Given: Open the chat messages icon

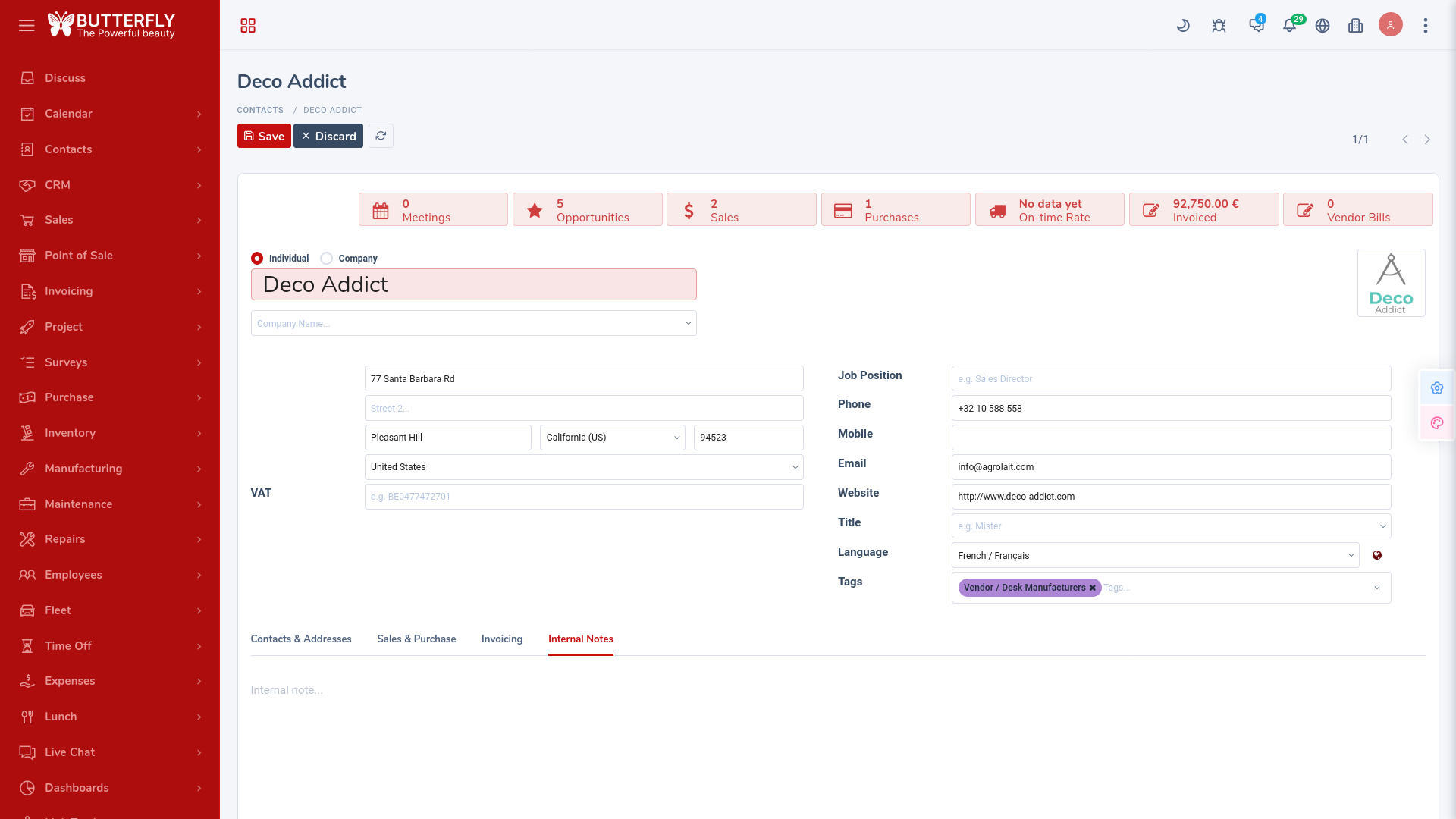Looking at the screenshot, I should tap(1257, 26).
